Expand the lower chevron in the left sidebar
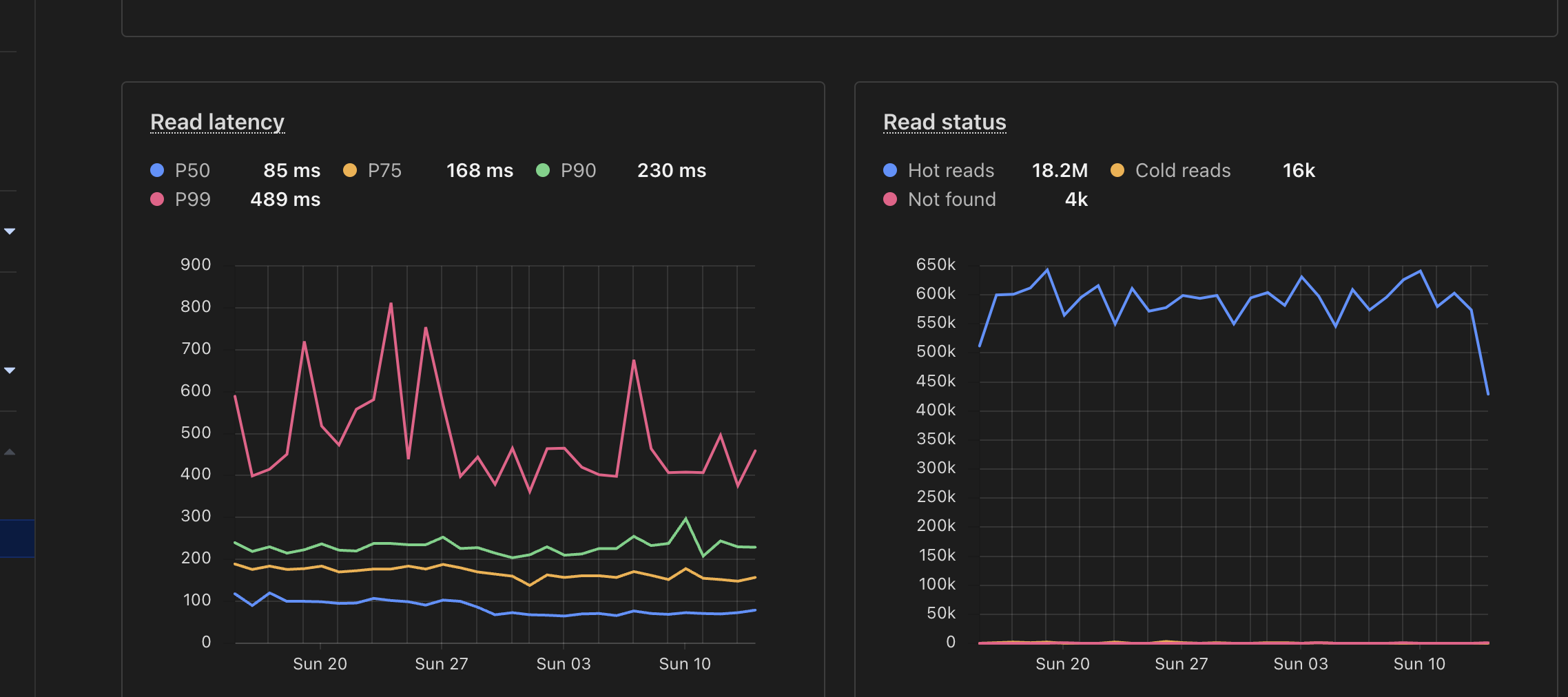This screenshot has height=697, width=1568. click(x=10, y=370)
